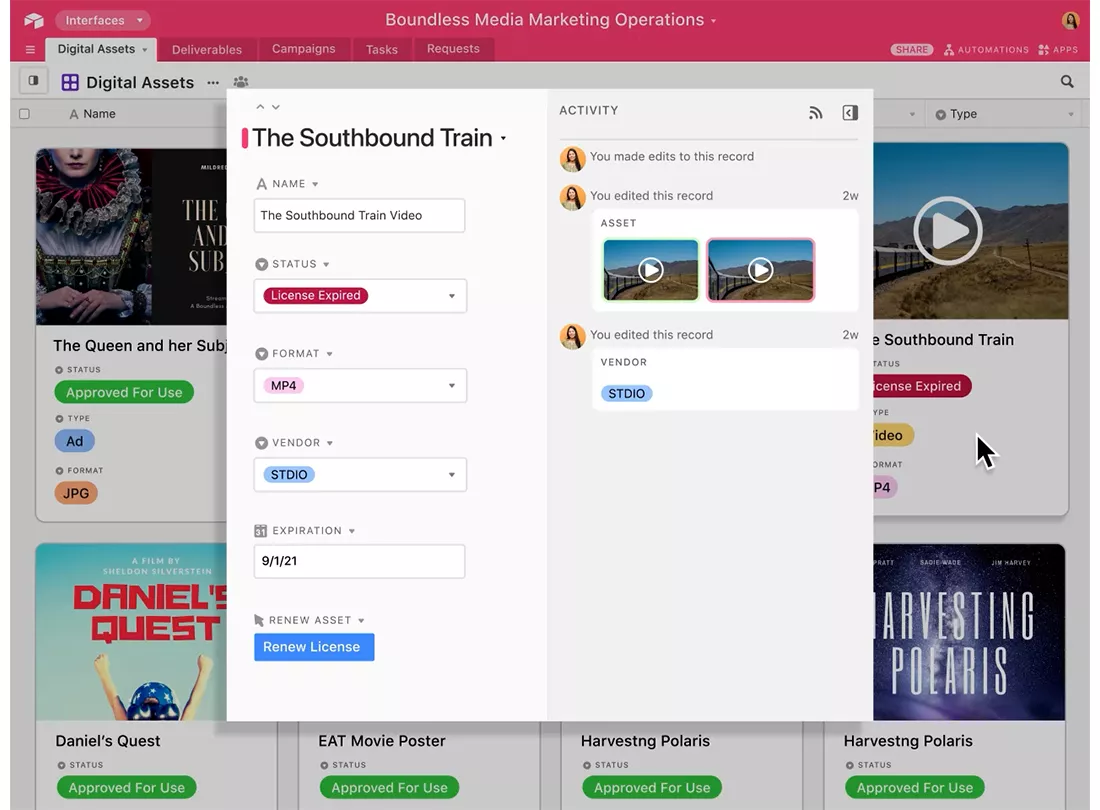Toggle the views sidebar icon
Screen dimensions: 1100x810
[x=33, y=81]
